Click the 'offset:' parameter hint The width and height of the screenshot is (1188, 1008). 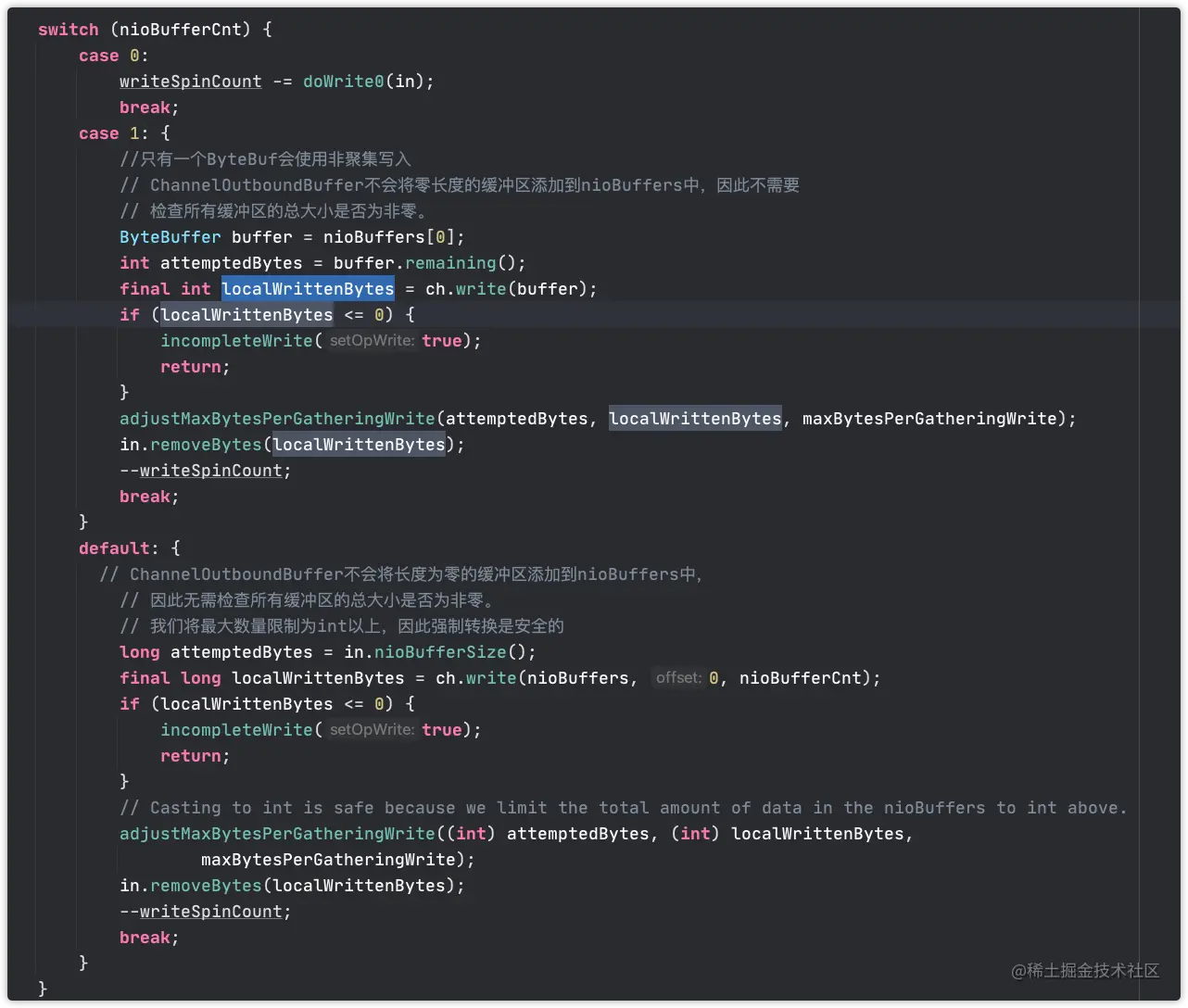679,678
